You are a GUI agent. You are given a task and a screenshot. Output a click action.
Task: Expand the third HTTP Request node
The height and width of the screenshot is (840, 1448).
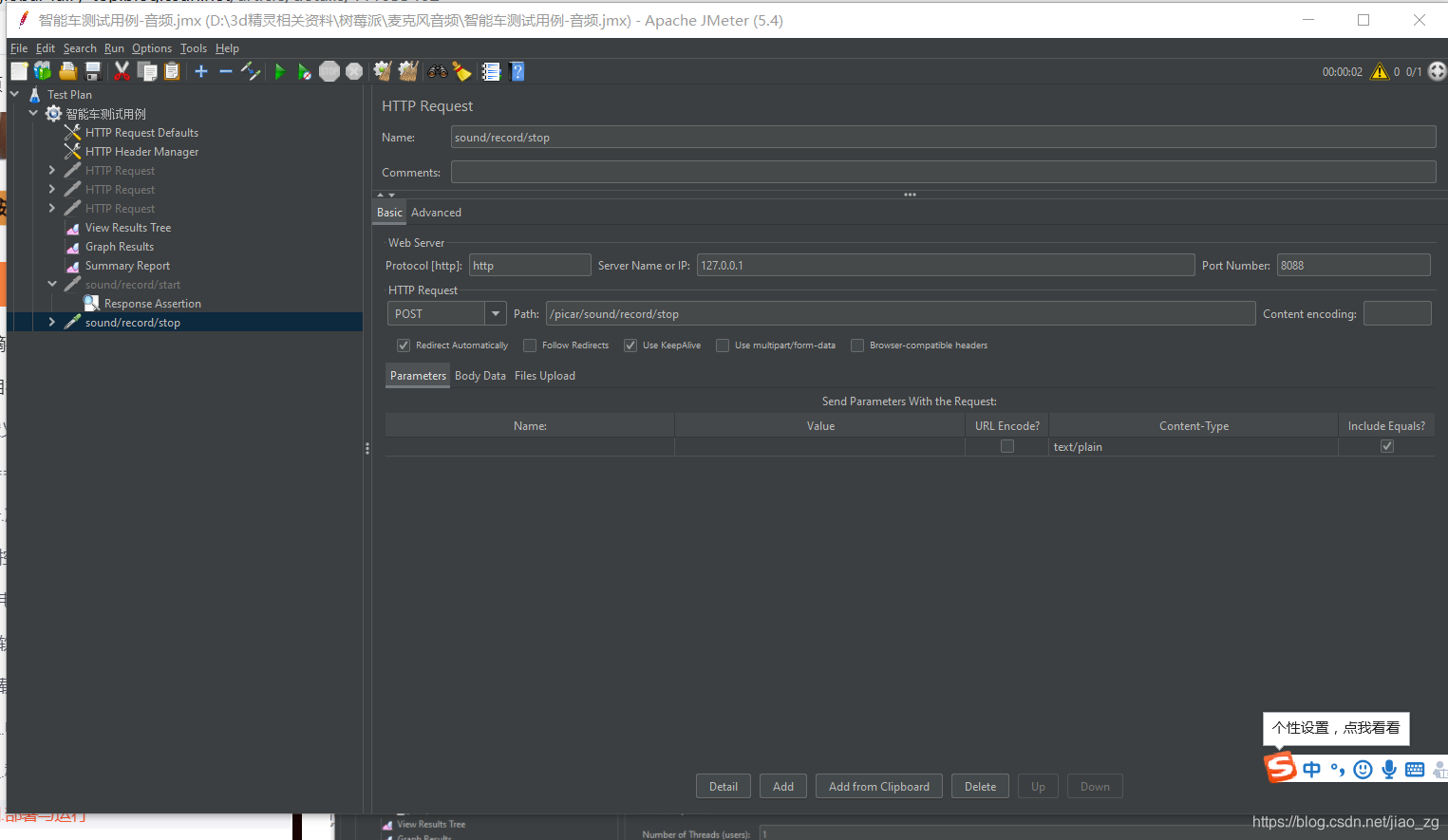52,208
